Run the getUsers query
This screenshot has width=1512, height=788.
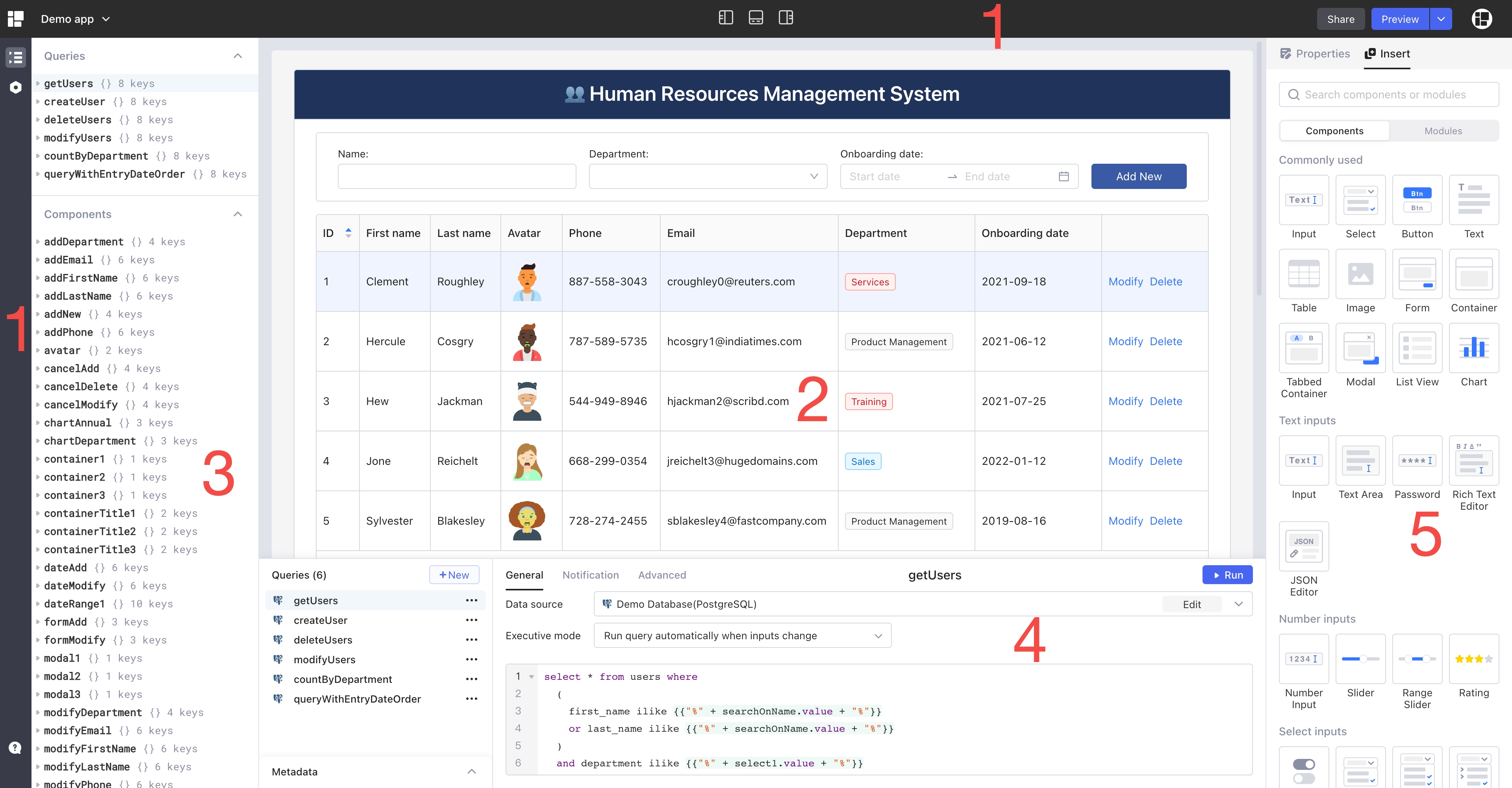1227,575
